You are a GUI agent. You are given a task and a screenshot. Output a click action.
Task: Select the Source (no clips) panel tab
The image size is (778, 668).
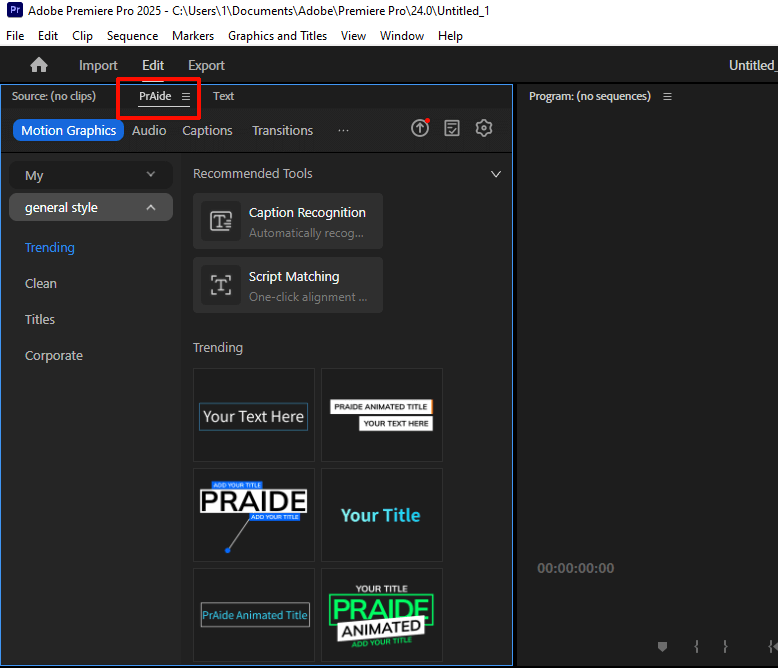[54, 96]
